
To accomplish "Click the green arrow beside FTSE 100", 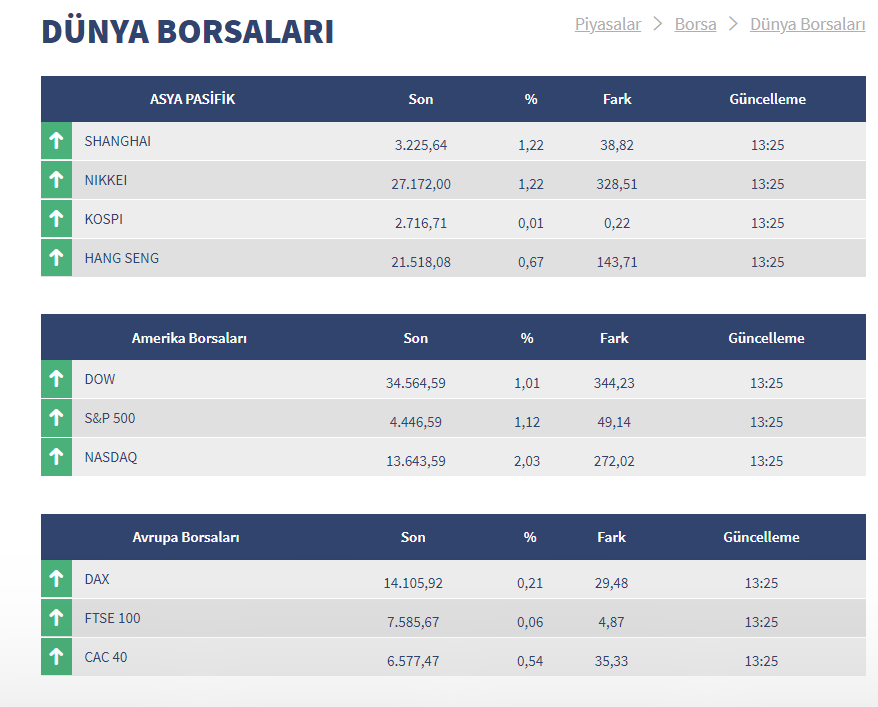I will (x=56, y=618).
